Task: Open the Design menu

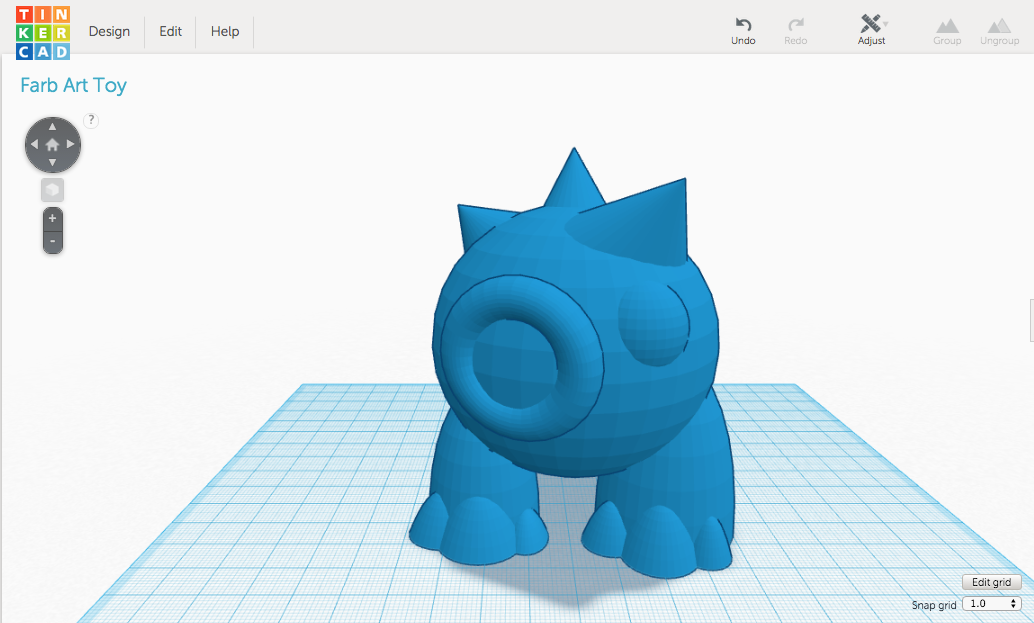Action: (x=108, y=31)
